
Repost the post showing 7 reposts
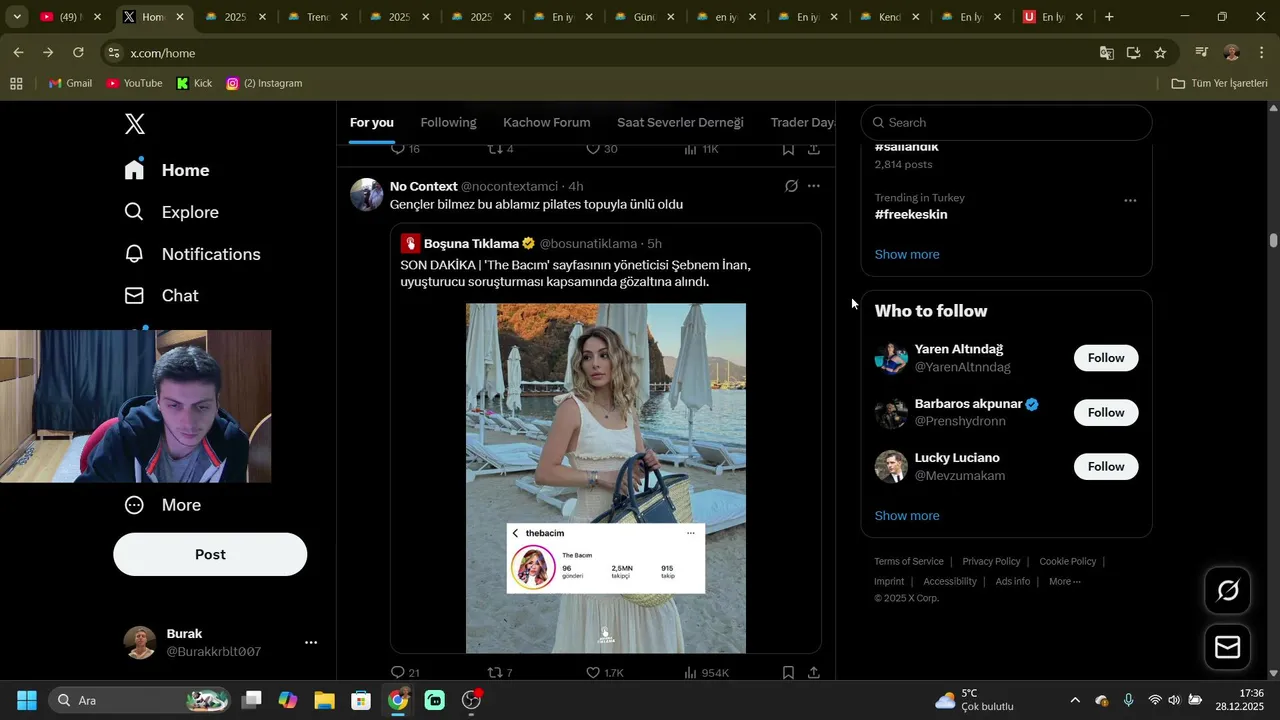coord(500,673)
